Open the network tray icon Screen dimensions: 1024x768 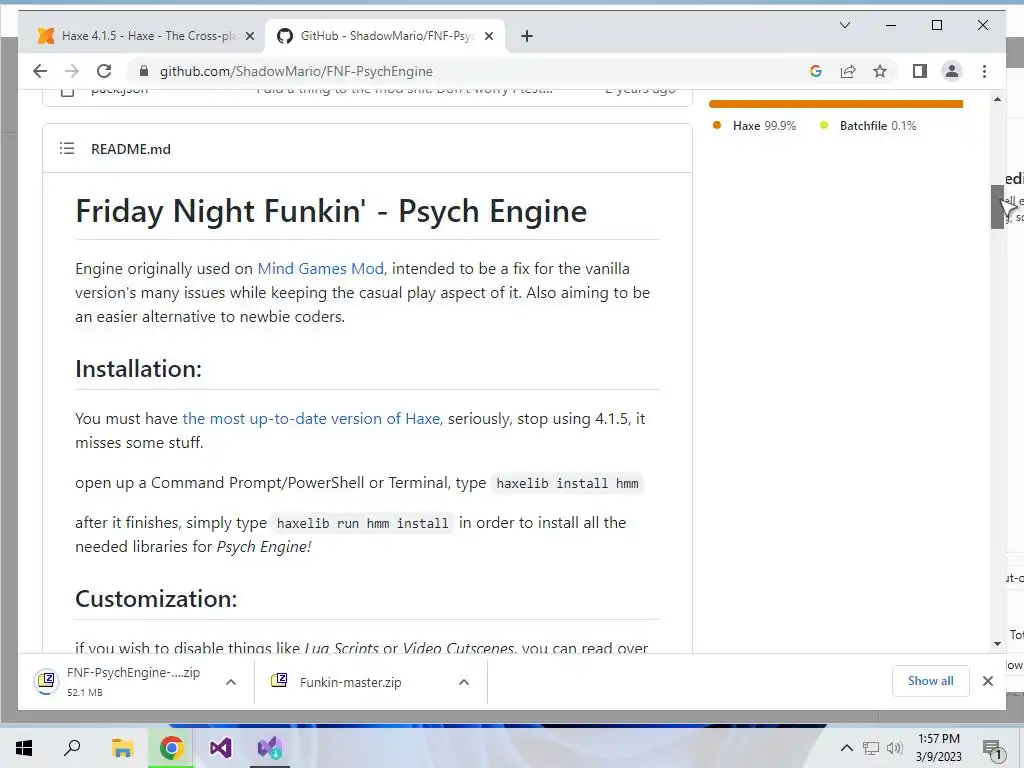click(871, 748)
